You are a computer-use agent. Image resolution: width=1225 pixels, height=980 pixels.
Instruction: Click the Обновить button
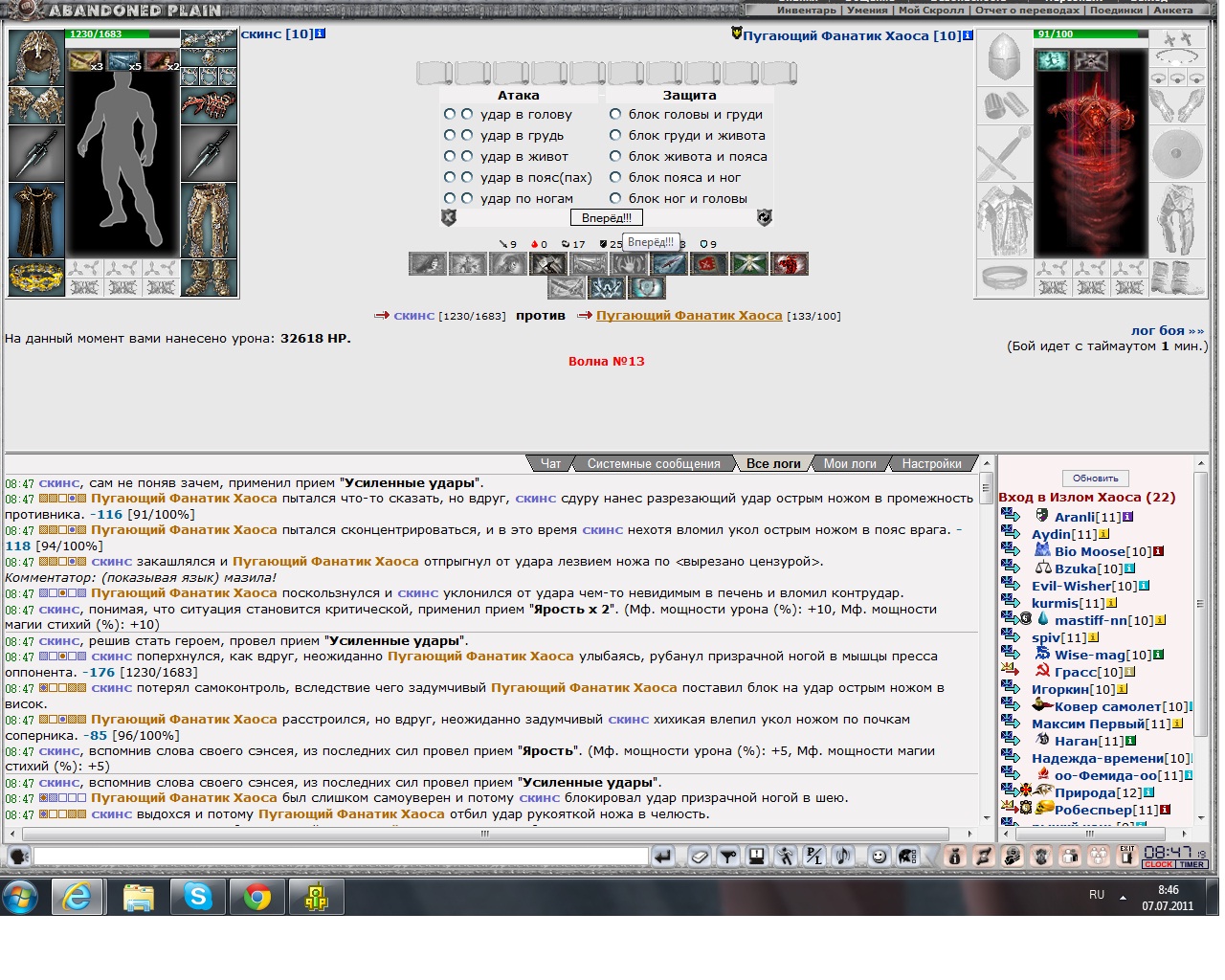point(1095,478)
